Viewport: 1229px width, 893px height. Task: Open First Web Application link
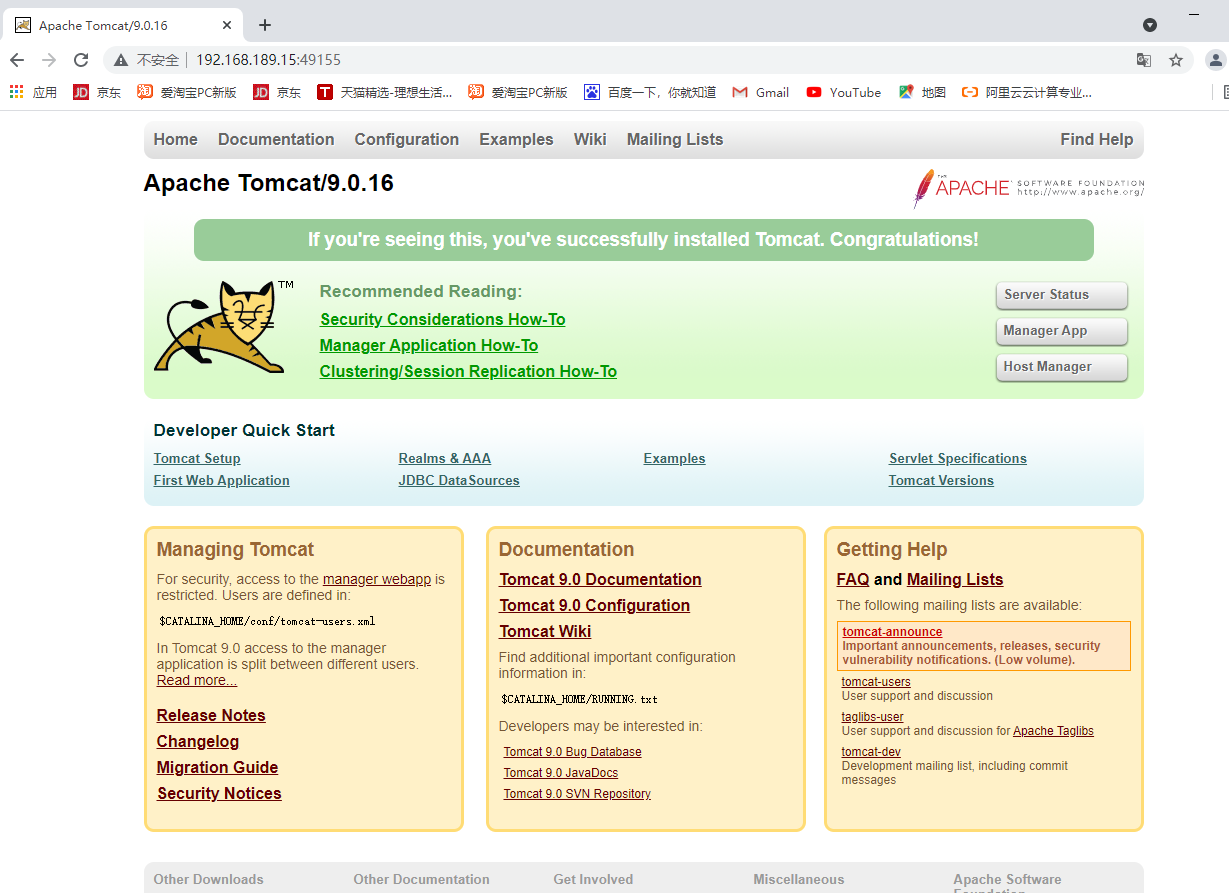coord(222,481)
